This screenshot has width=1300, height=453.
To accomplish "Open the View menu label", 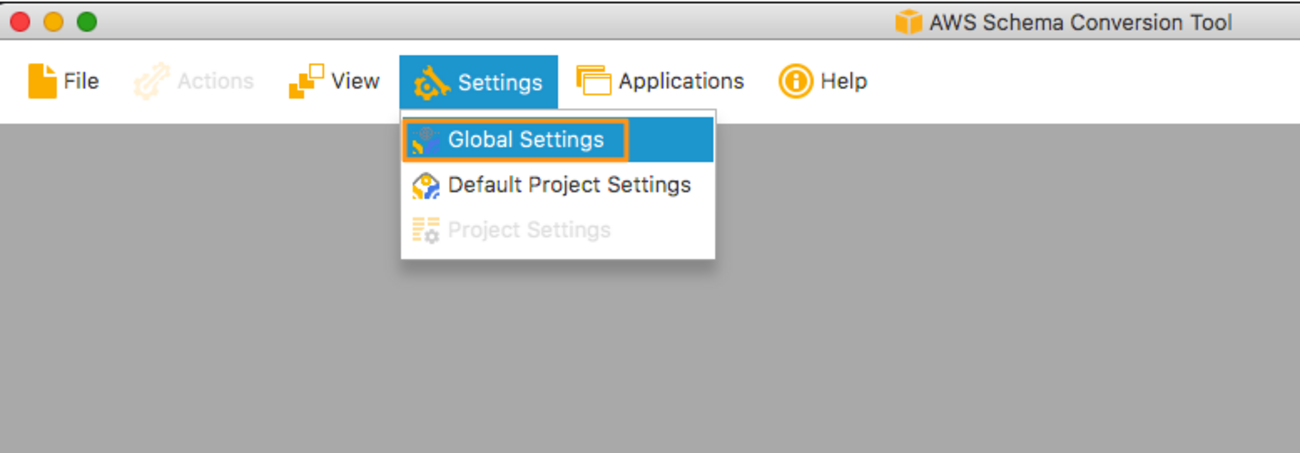I will click(x=355, y=81).
